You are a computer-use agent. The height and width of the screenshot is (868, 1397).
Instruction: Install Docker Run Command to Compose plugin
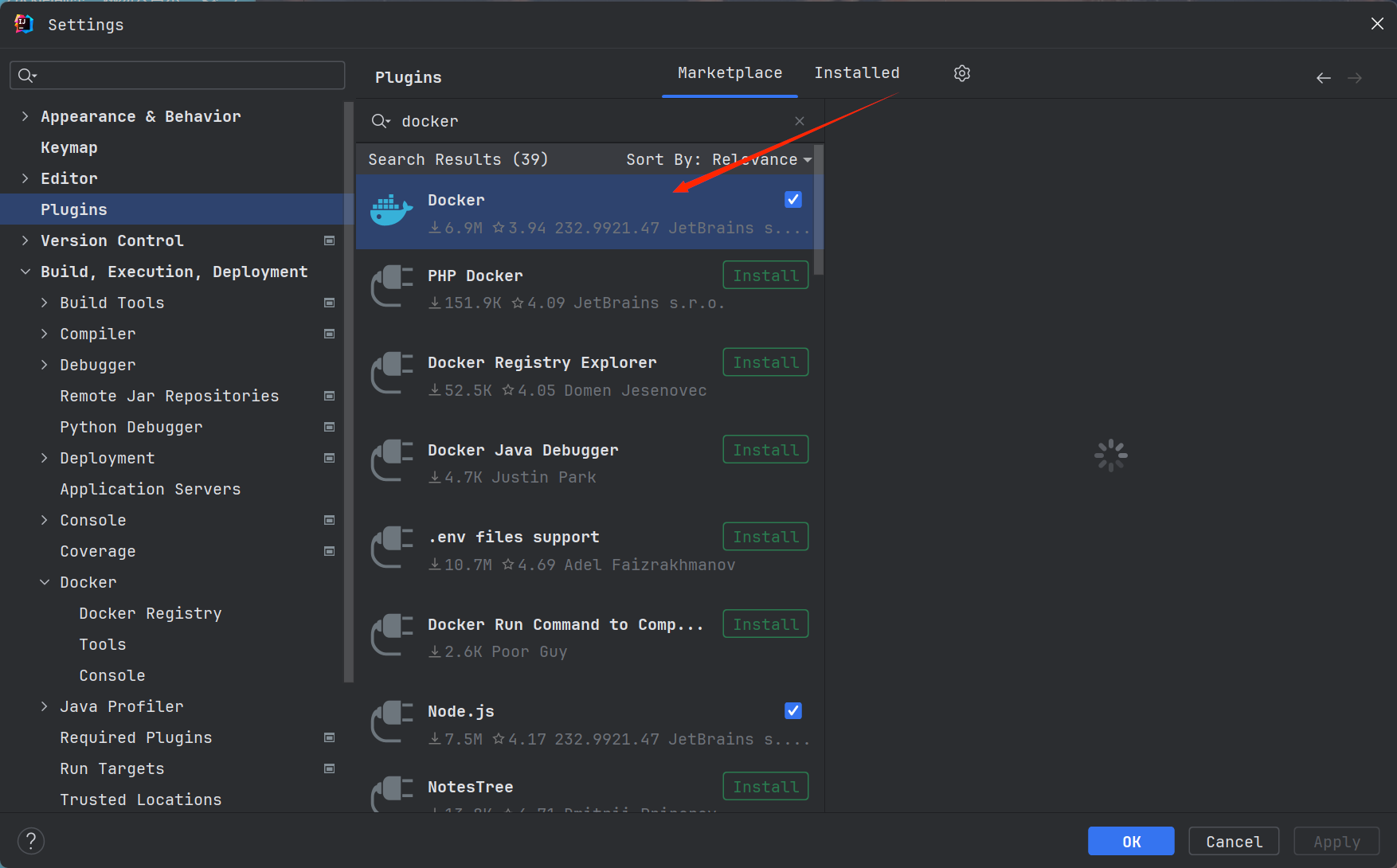(765, 624)
